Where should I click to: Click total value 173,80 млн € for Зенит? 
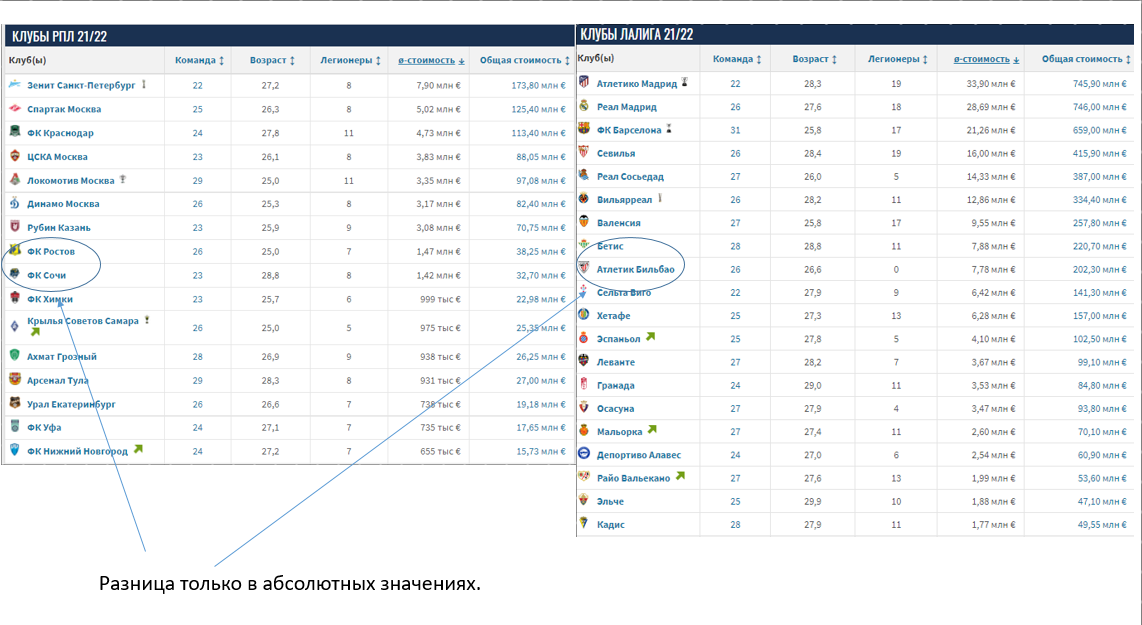[539, 85]
